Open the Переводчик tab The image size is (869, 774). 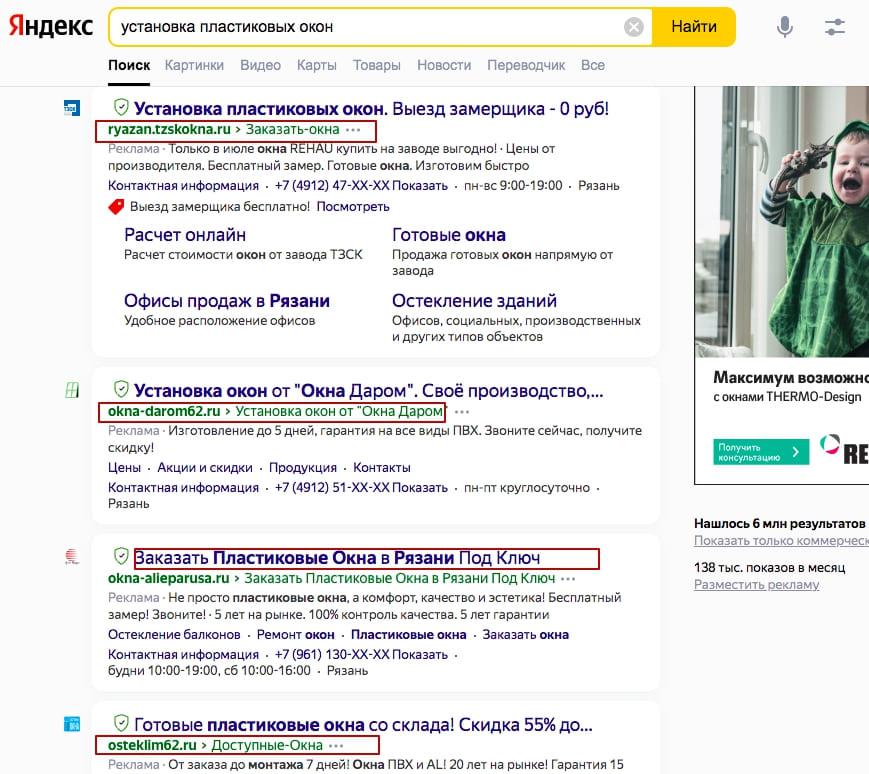pyautogui.click(x=526, y=65)
